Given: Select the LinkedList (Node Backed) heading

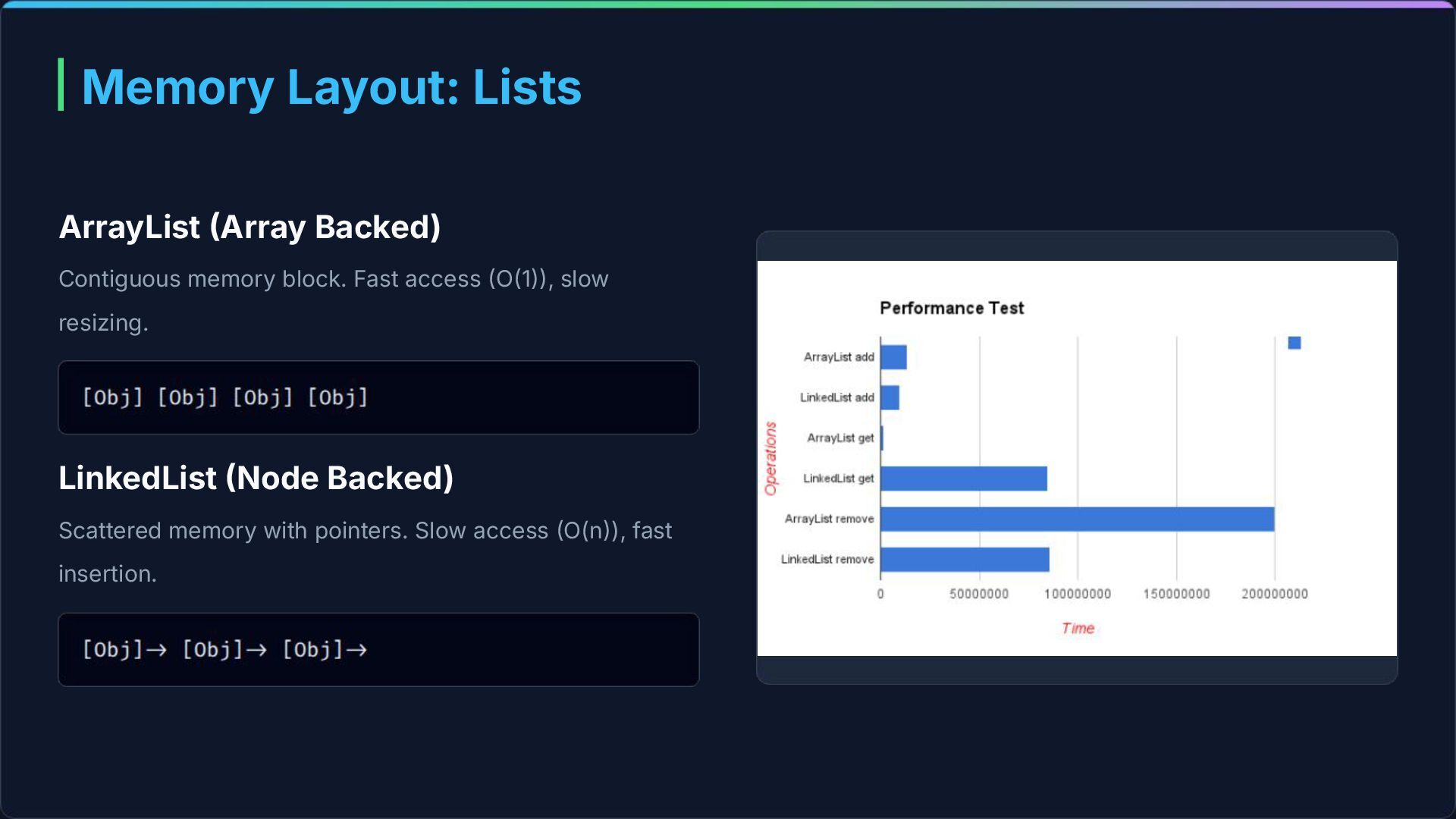Looking at the screenshot, I should [x=256, y=478].
